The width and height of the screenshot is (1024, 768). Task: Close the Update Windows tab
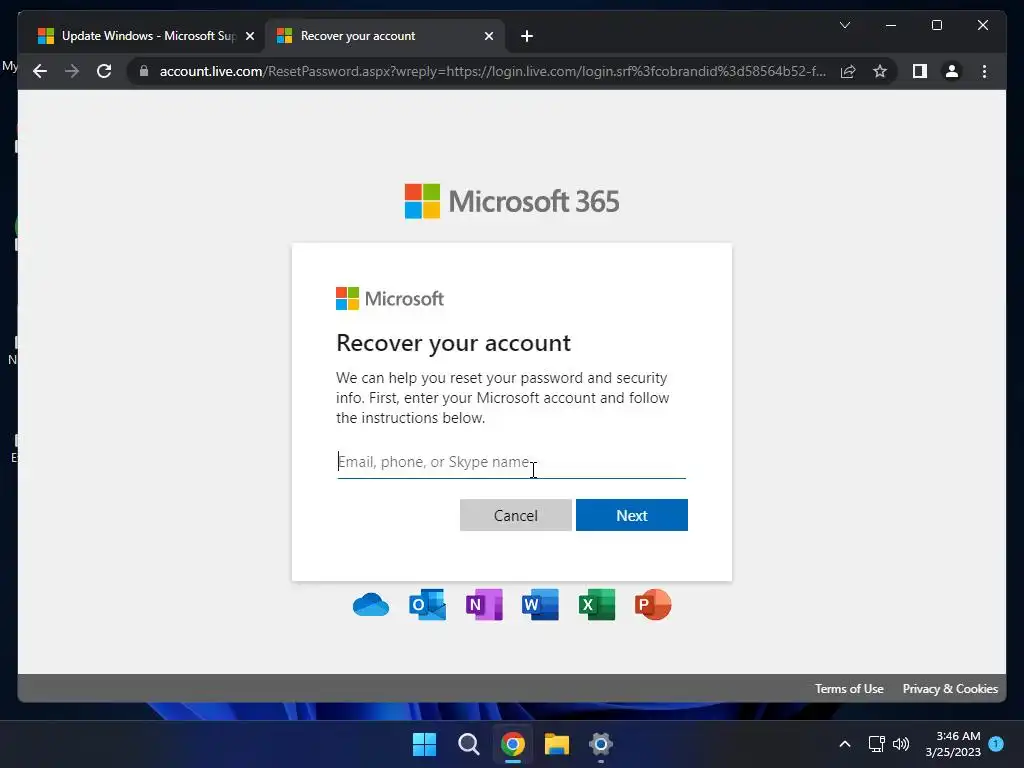249,36
